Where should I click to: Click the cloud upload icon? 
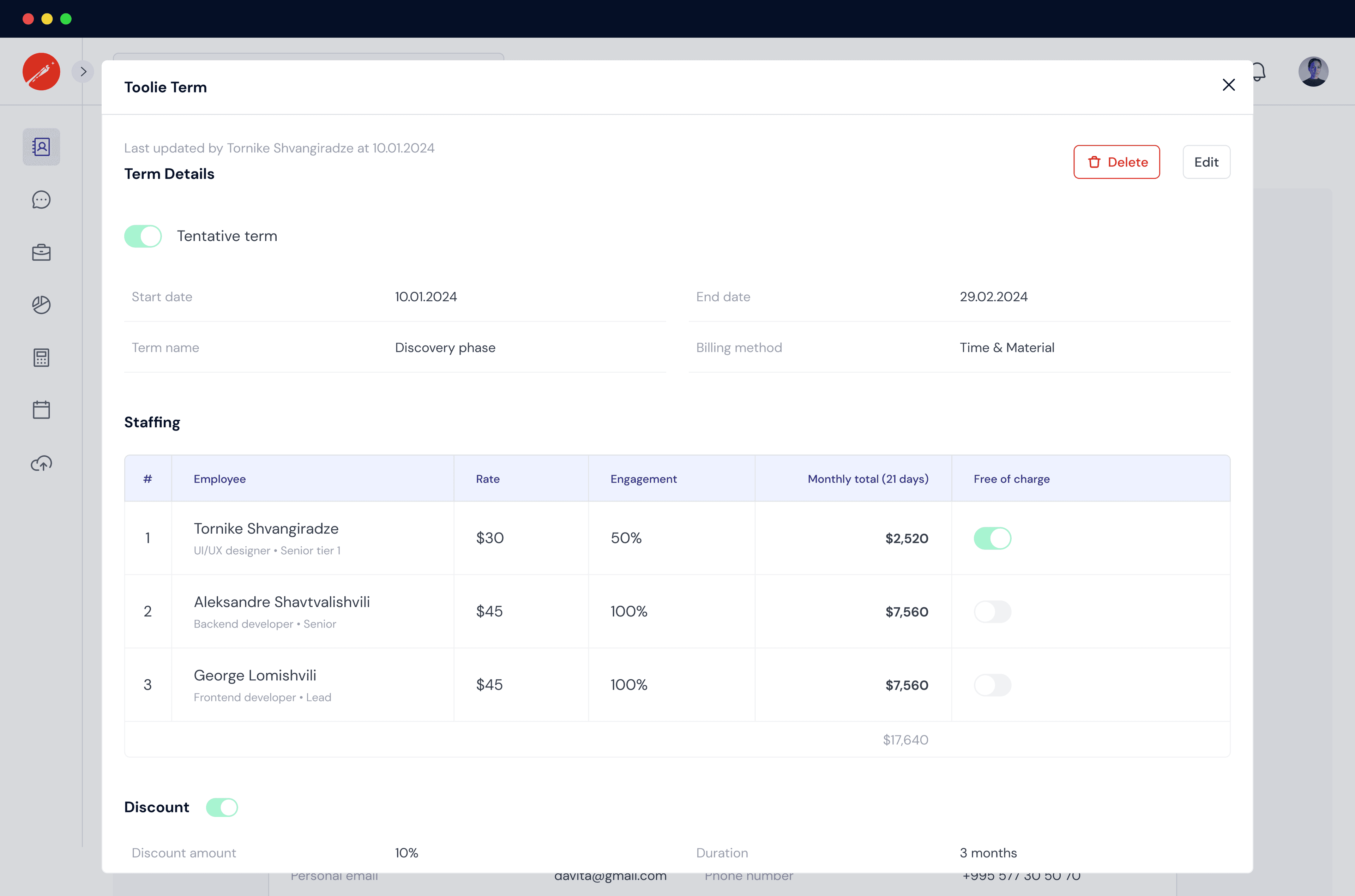(41, 463)
